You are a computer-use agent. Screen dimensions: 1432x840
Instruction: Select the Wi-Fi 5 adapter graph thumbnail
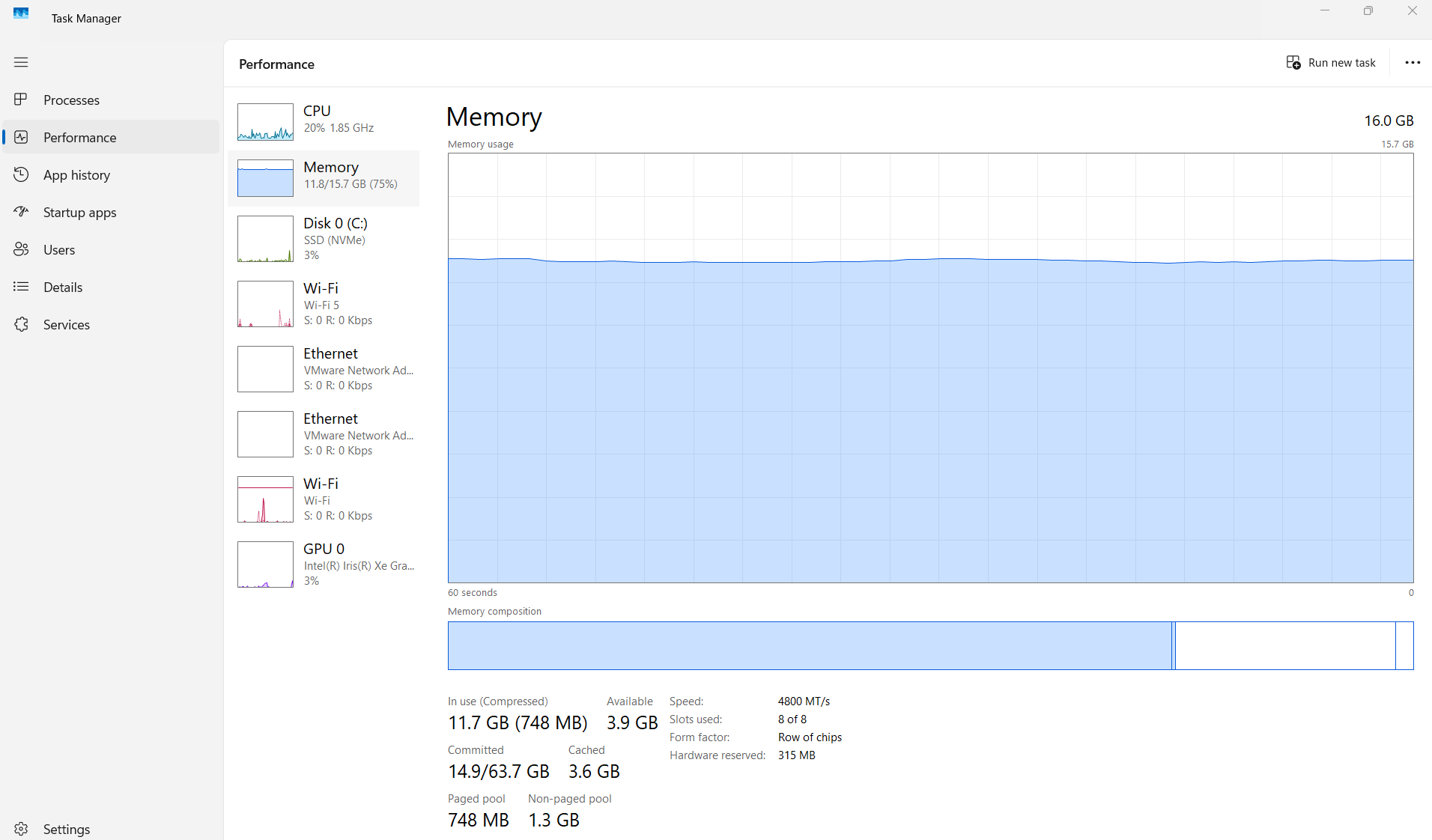[265, 304]
